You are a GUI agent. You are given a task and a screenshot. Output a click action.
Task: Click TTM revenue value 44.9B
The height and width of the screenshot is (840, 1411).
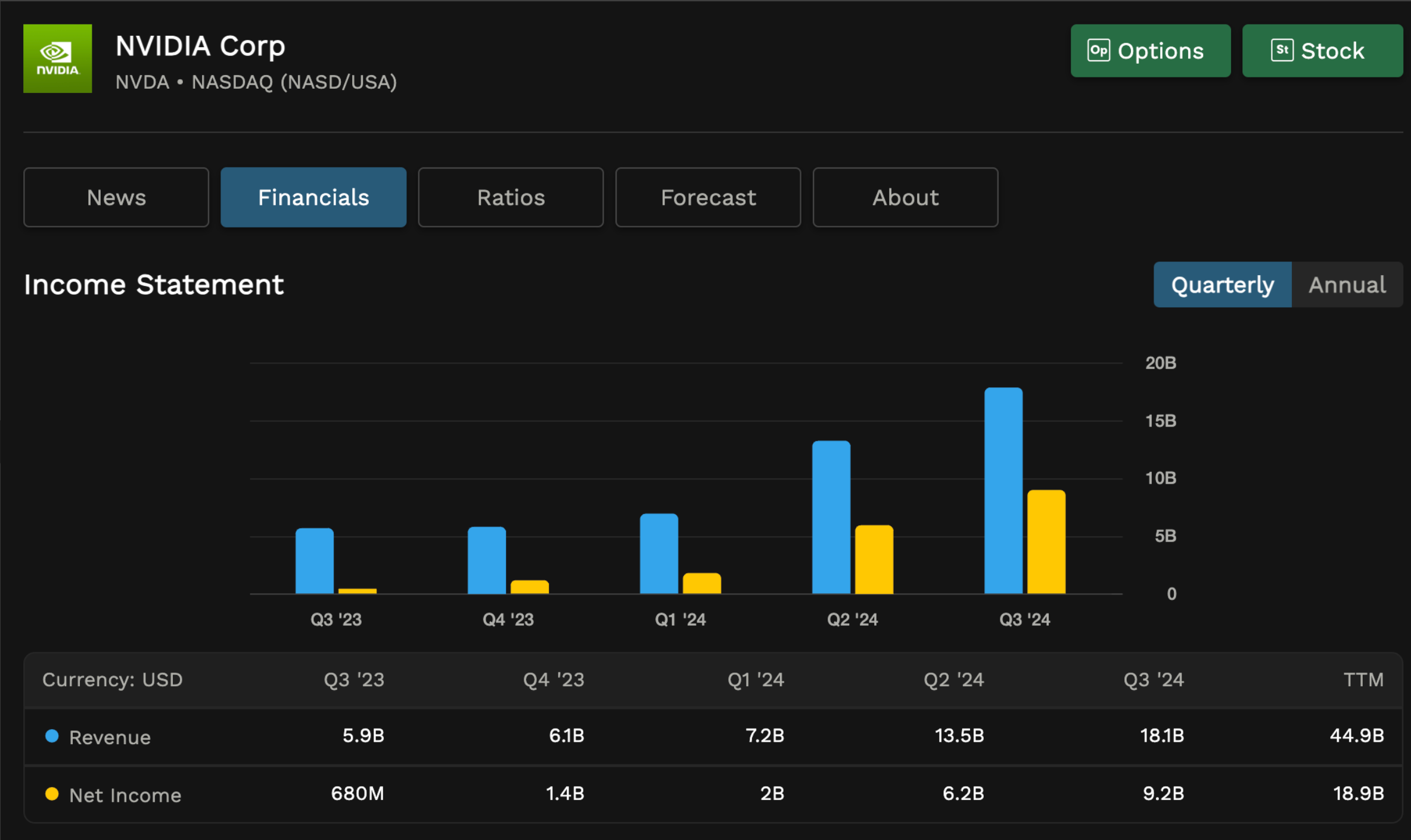pyautogui.click(x=1357, y=736)
